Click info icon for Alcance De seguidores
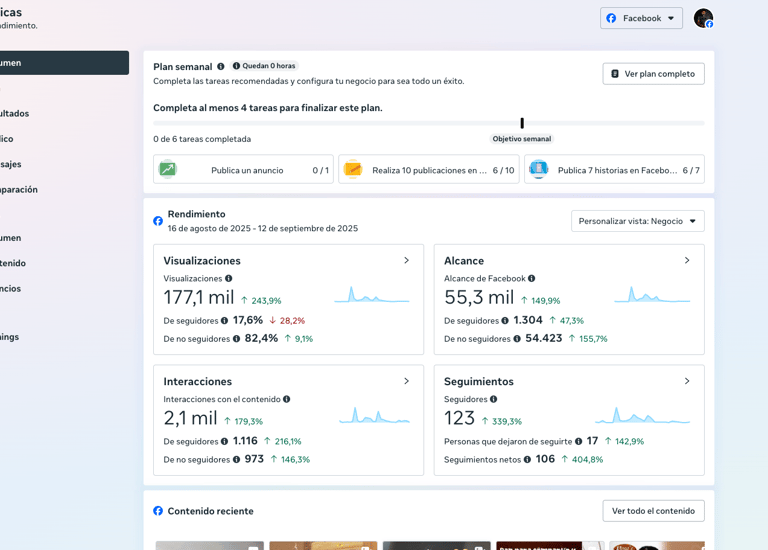Screen dimensions: 768x550 coord(505,321)
